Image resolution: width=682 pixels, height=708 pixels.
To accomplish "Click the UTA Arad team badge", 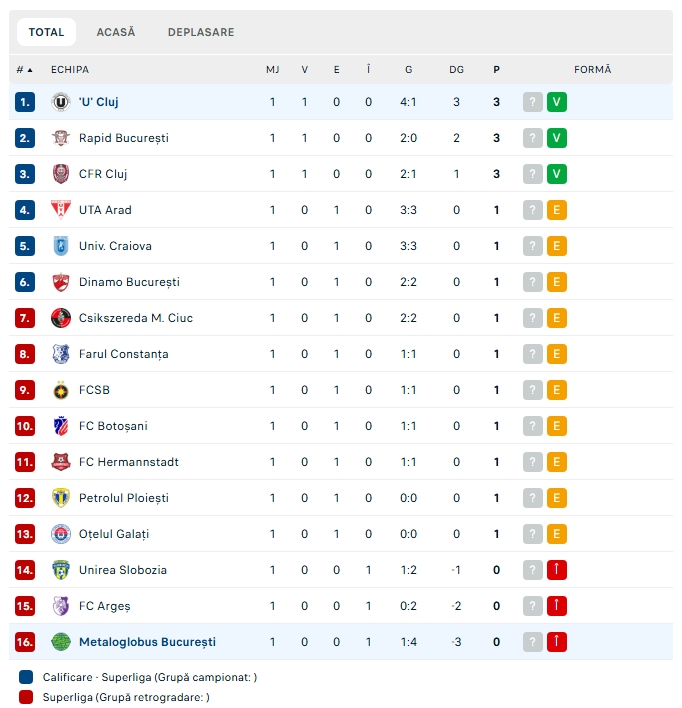I will tap(61, 210).
